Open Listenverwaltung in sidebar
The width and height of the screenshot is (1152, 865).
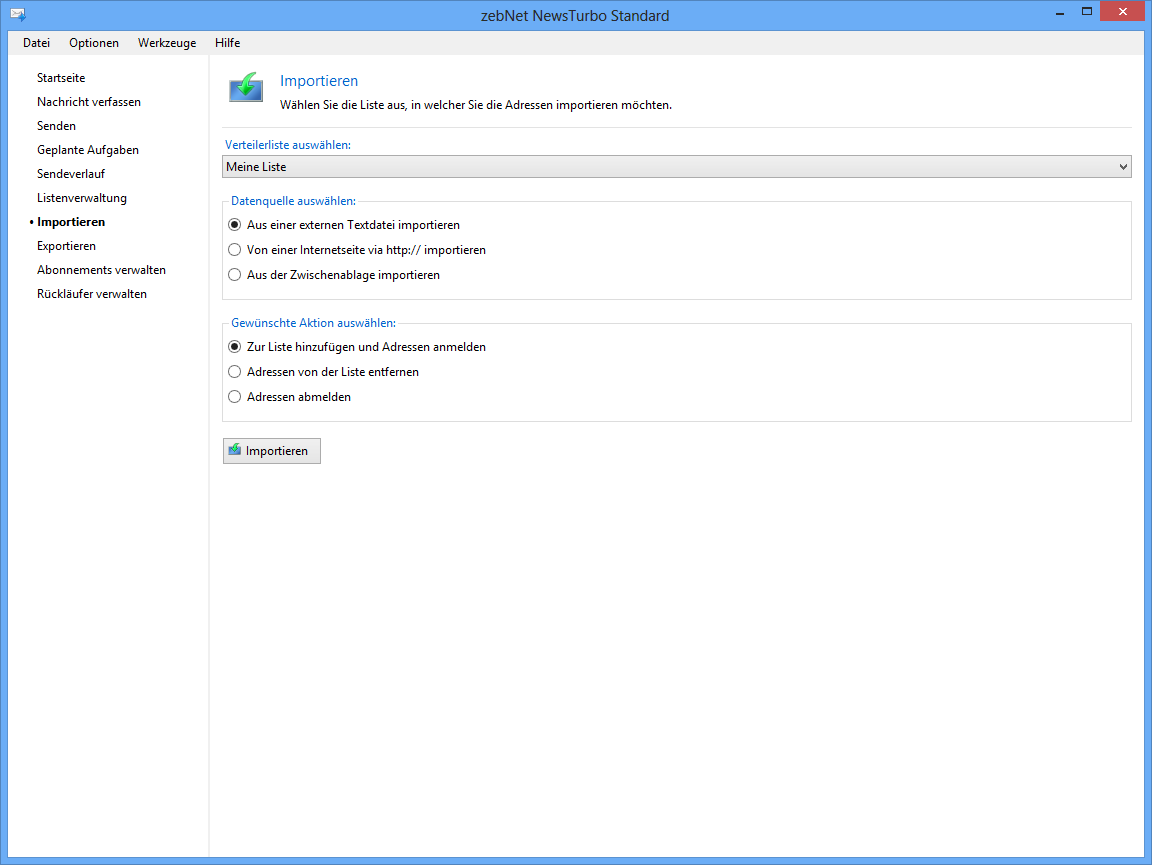82,198
